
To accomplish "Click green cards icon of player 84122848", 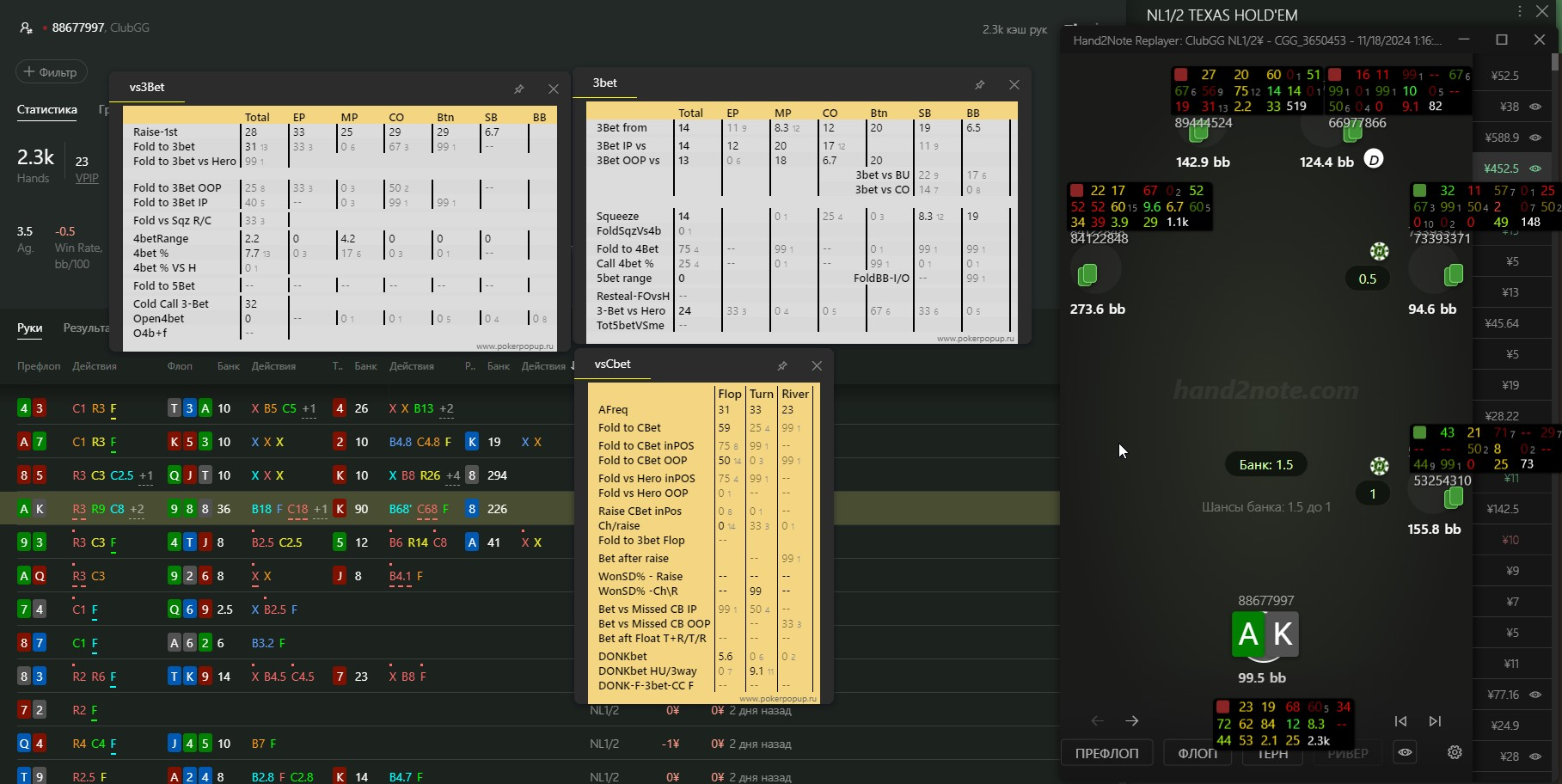I will tap(1087, 274).
